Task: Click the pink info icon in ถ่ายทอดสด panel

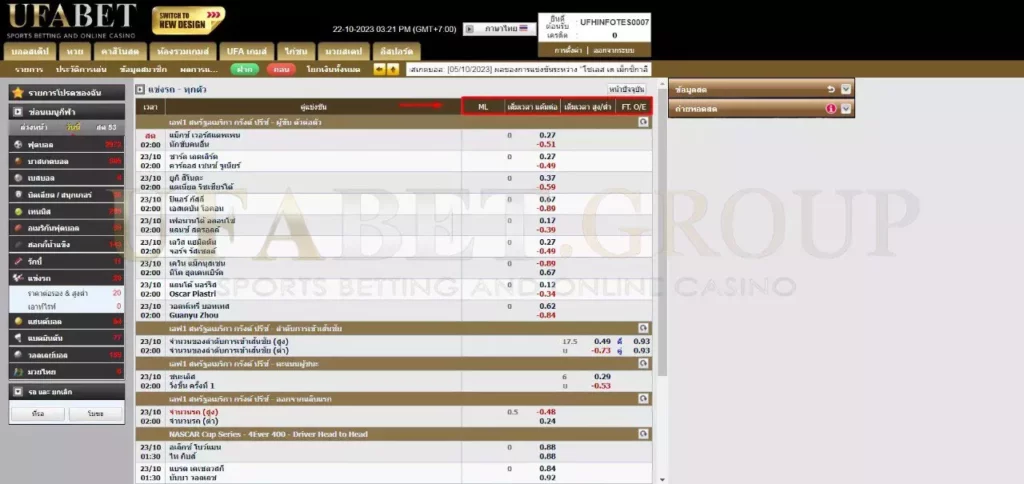Action: point(830,108)
